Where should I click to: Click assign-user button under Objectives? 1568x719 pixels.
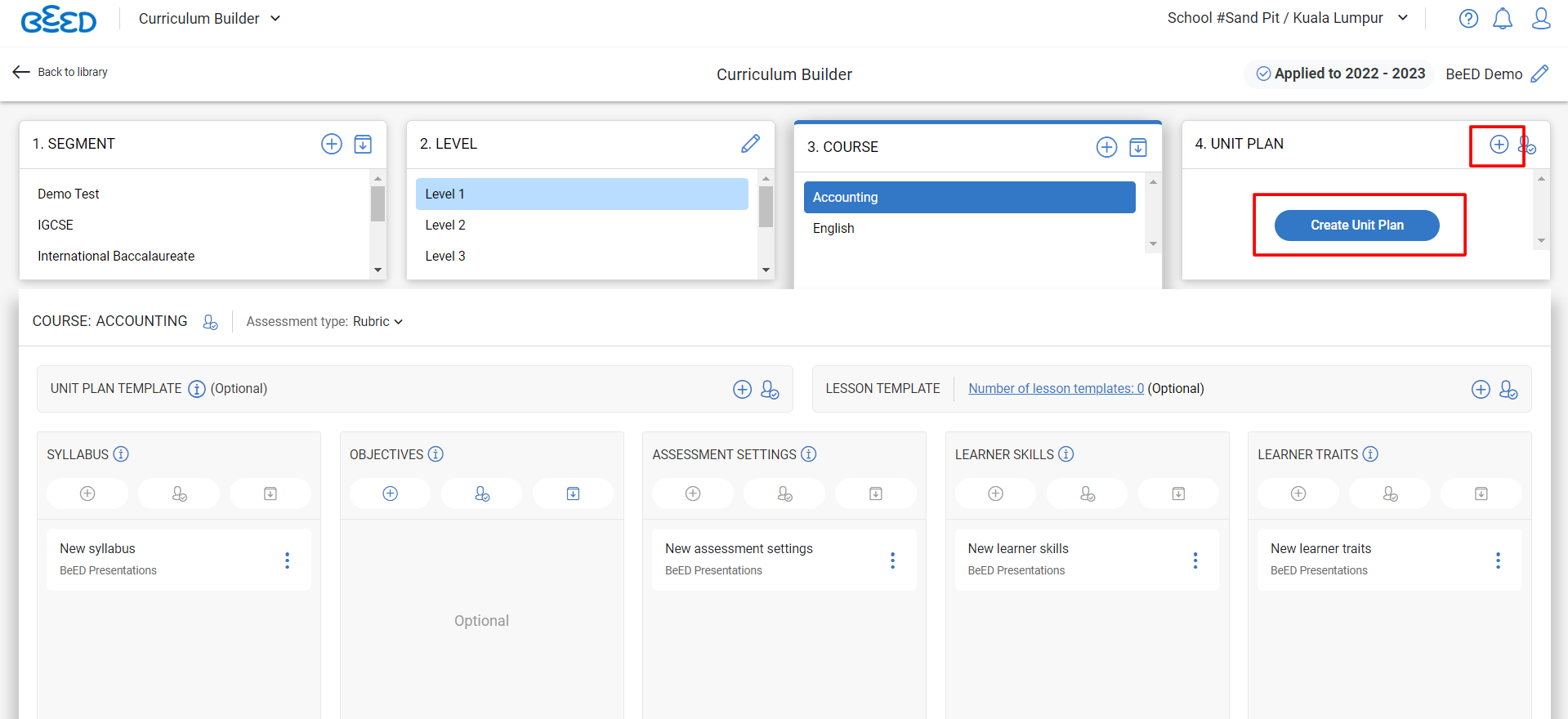click(482, 493)
